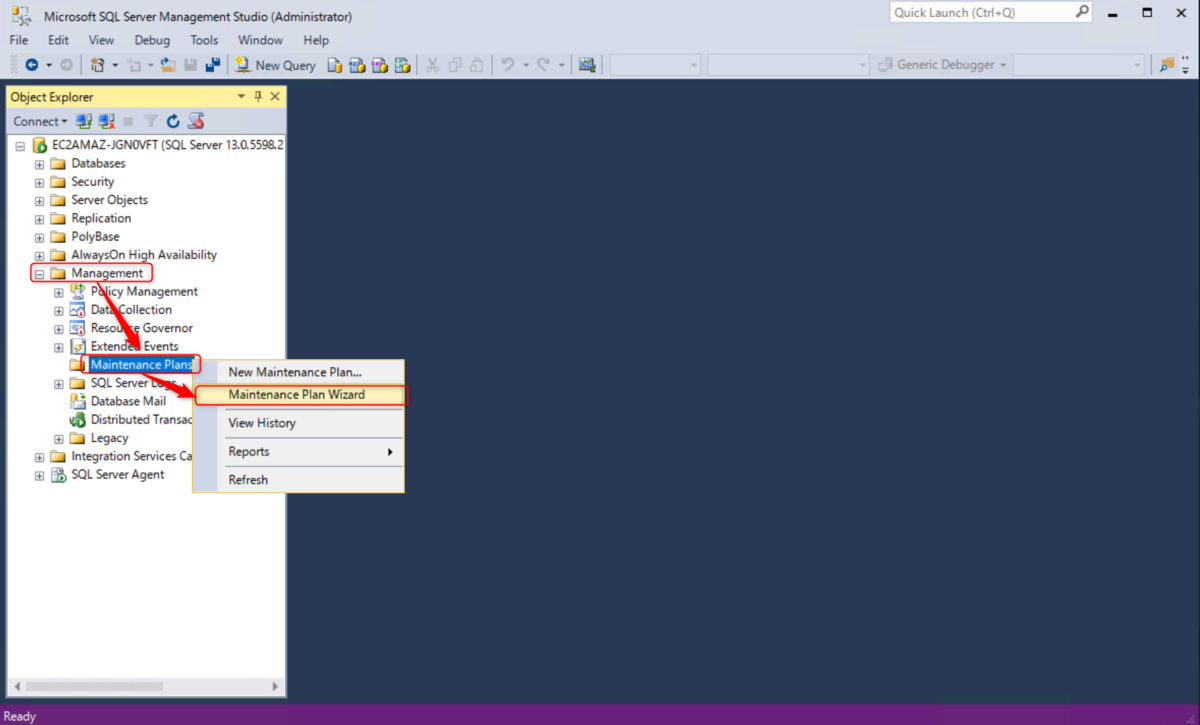The width and height of the screenshot is (1200, 725).
Task: Collapse the Management folder node
Action: (39, 273)
